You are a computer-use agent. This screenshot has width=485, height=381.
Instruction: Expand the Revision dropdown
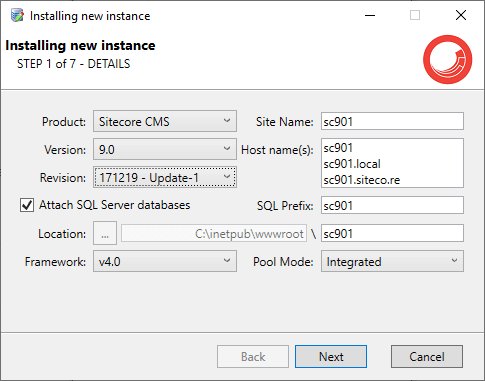coord(165,177)
